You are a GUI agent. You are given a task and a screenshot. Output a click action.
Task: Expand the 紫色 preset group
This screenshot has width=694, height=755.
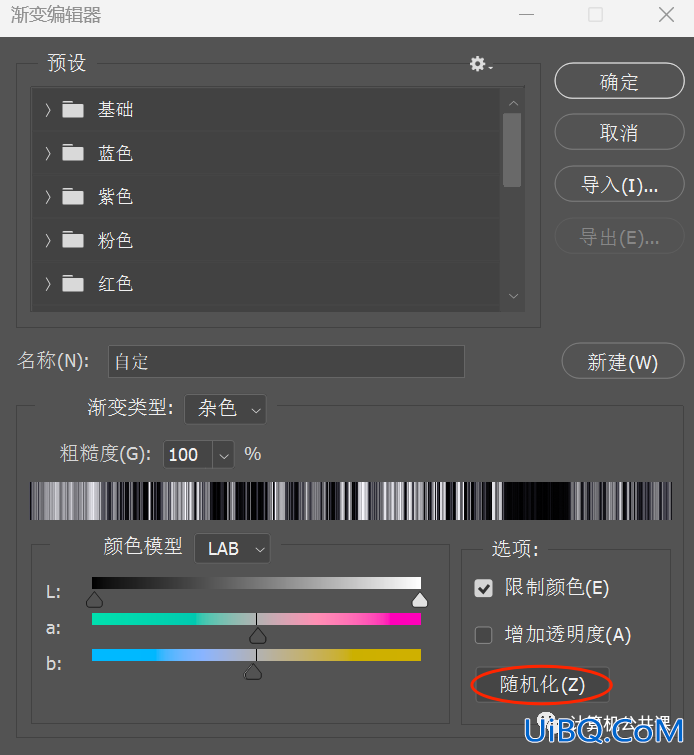(48, 197)
